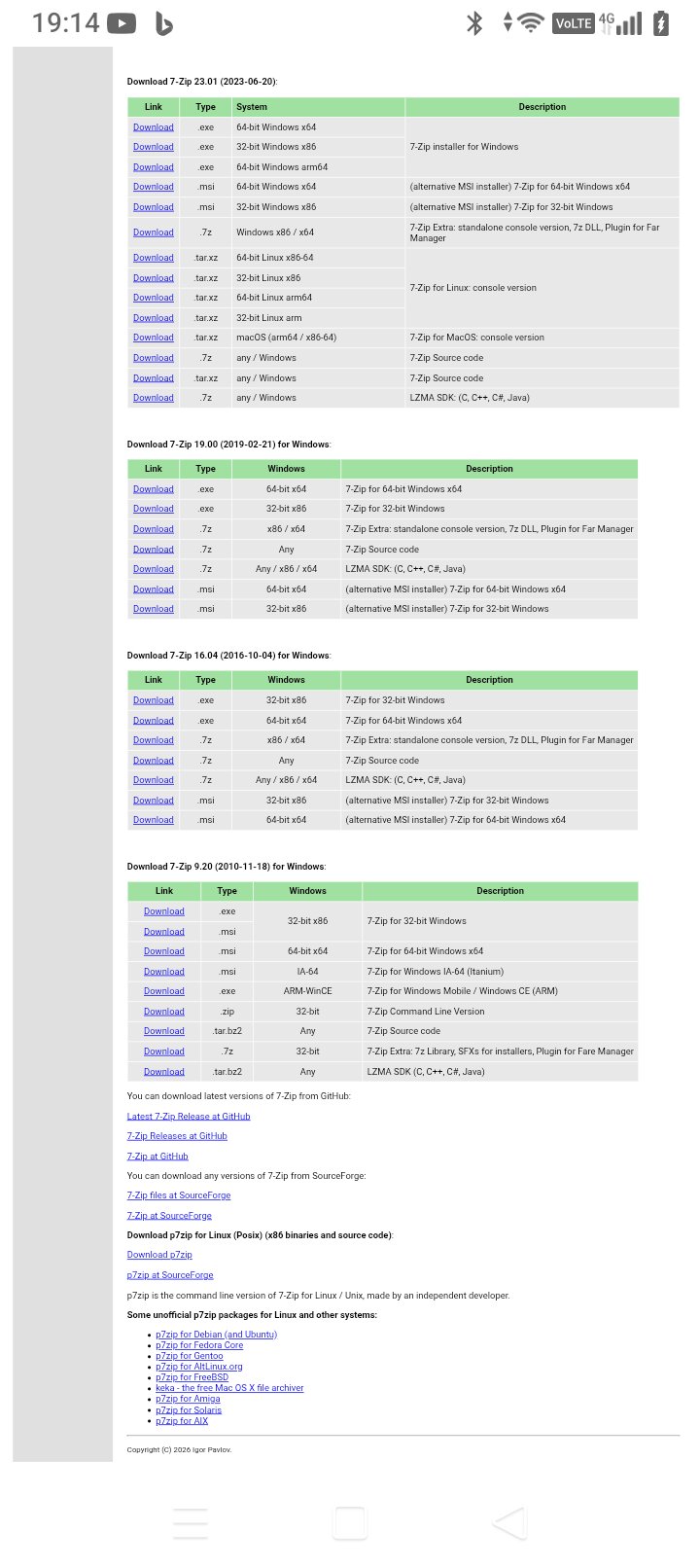Download 7-Zip 19.00 exe 64-bit x64
This screenshot has width=700, height=1568.
tap(154, 489)
